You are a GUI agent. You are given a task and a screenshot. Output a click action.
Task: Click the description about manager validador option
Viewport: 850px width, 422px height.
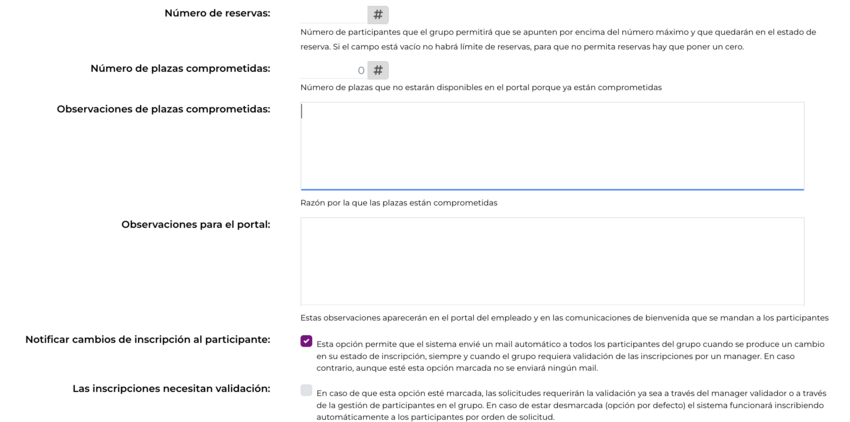(x=571, y=405)
